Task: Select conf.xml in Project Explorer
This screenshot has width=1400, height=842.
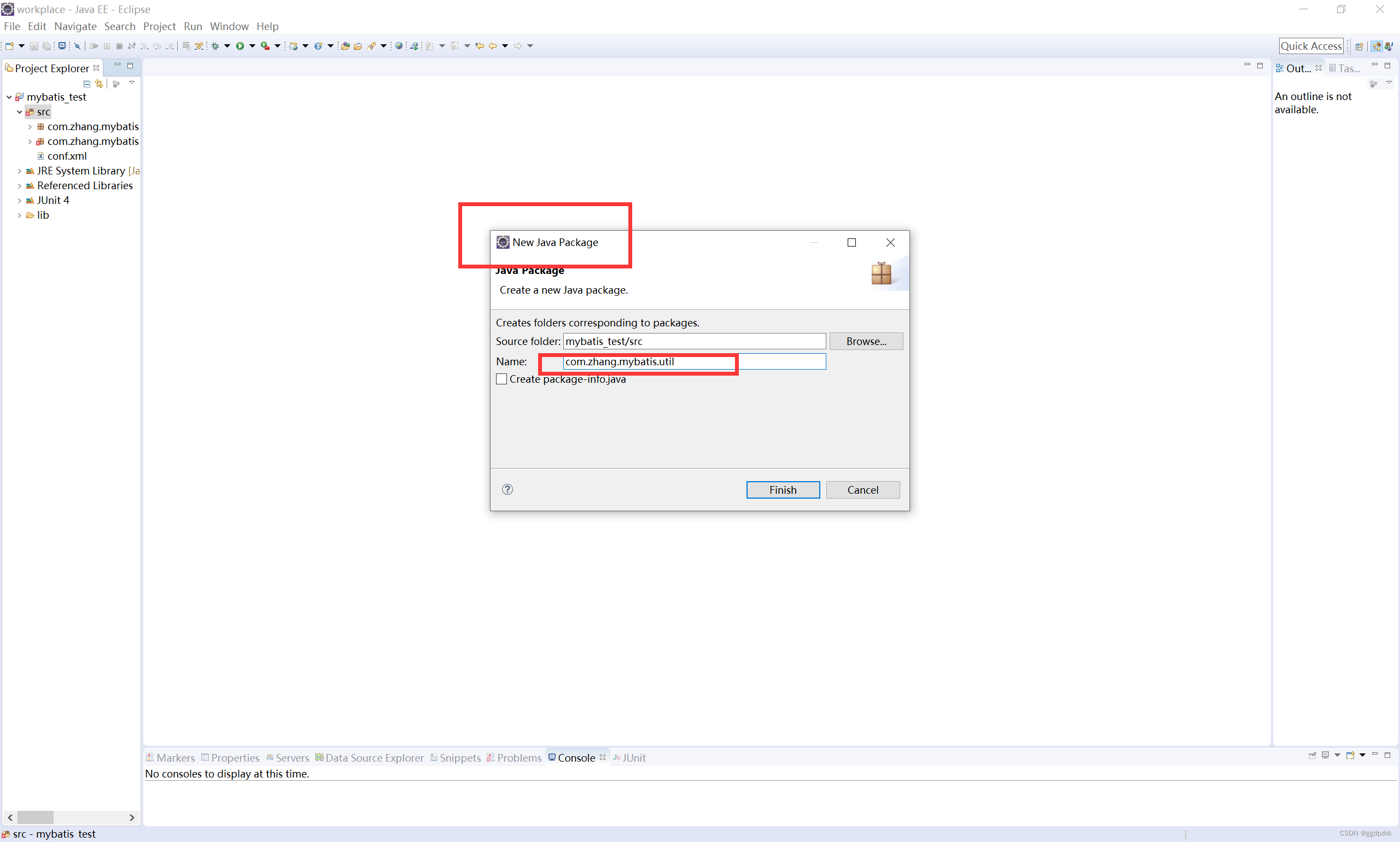Action: pyautogui.click(x=62, y=156)
